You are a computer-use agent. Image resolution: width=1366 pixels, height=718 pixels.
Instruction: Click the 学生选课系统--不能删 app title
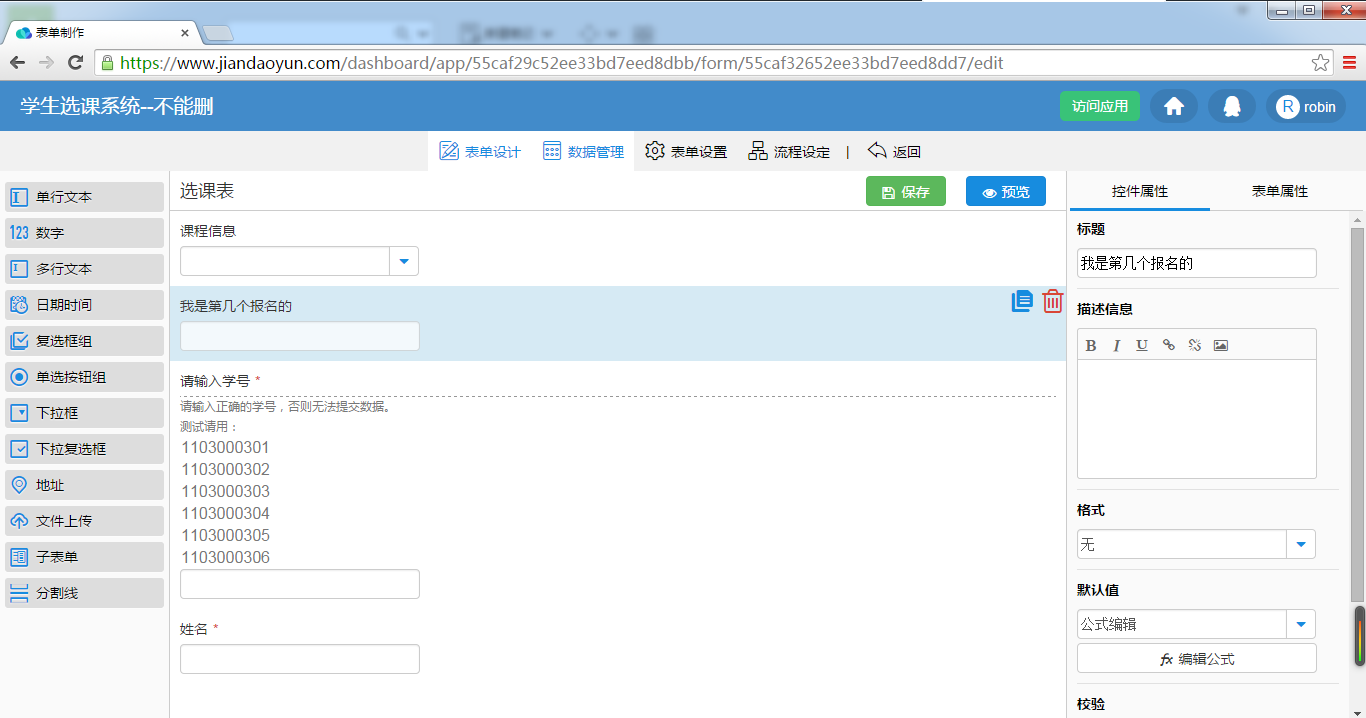coord(117,106)
